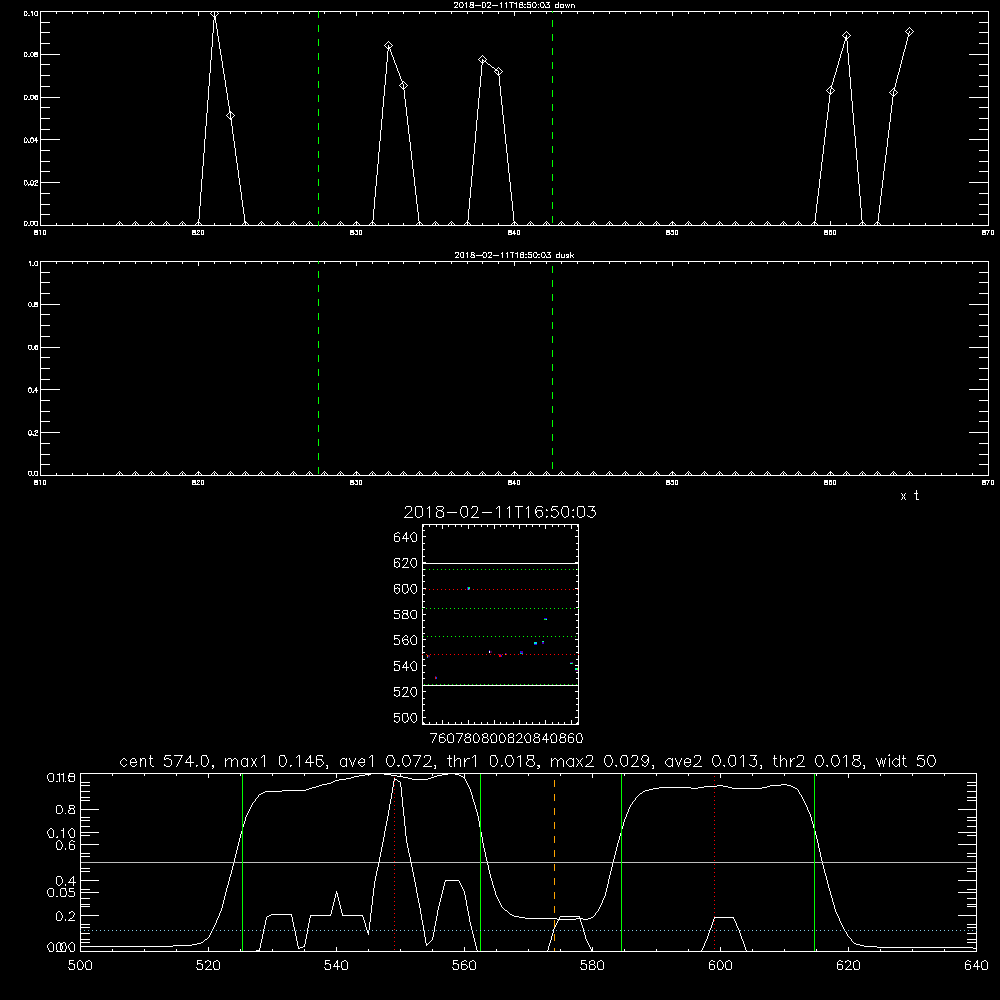Click the left green dashed line in dawn plot

pos(318,118)
